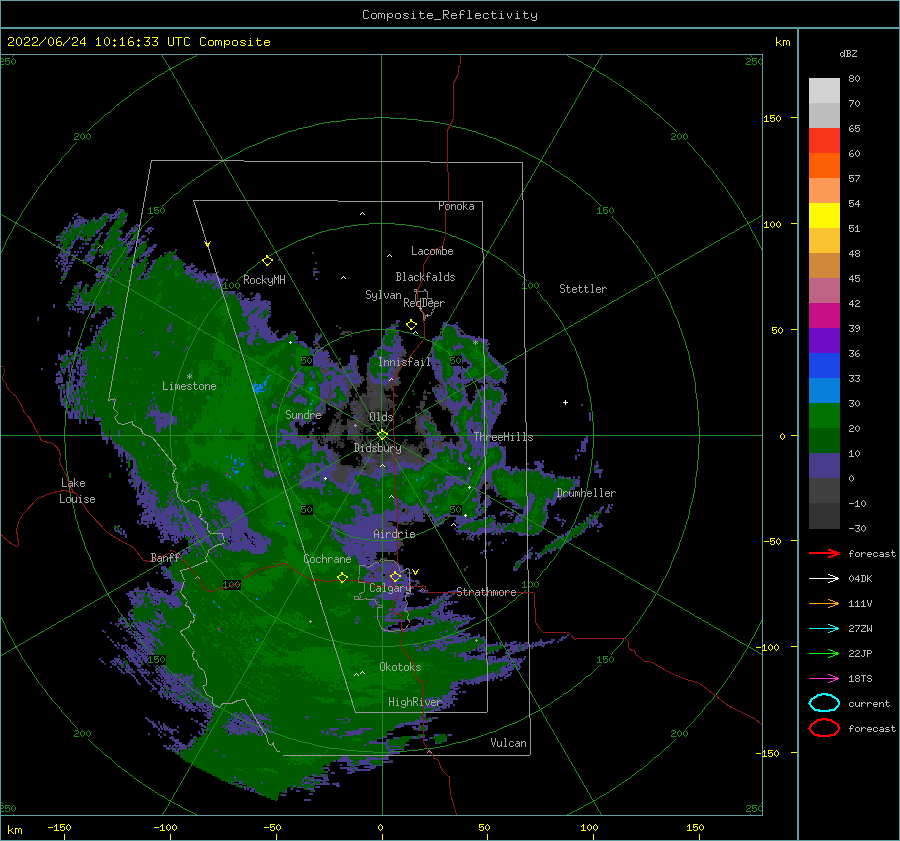
Task: Click the cyan current ellipse icon
Action: (824, 703)
